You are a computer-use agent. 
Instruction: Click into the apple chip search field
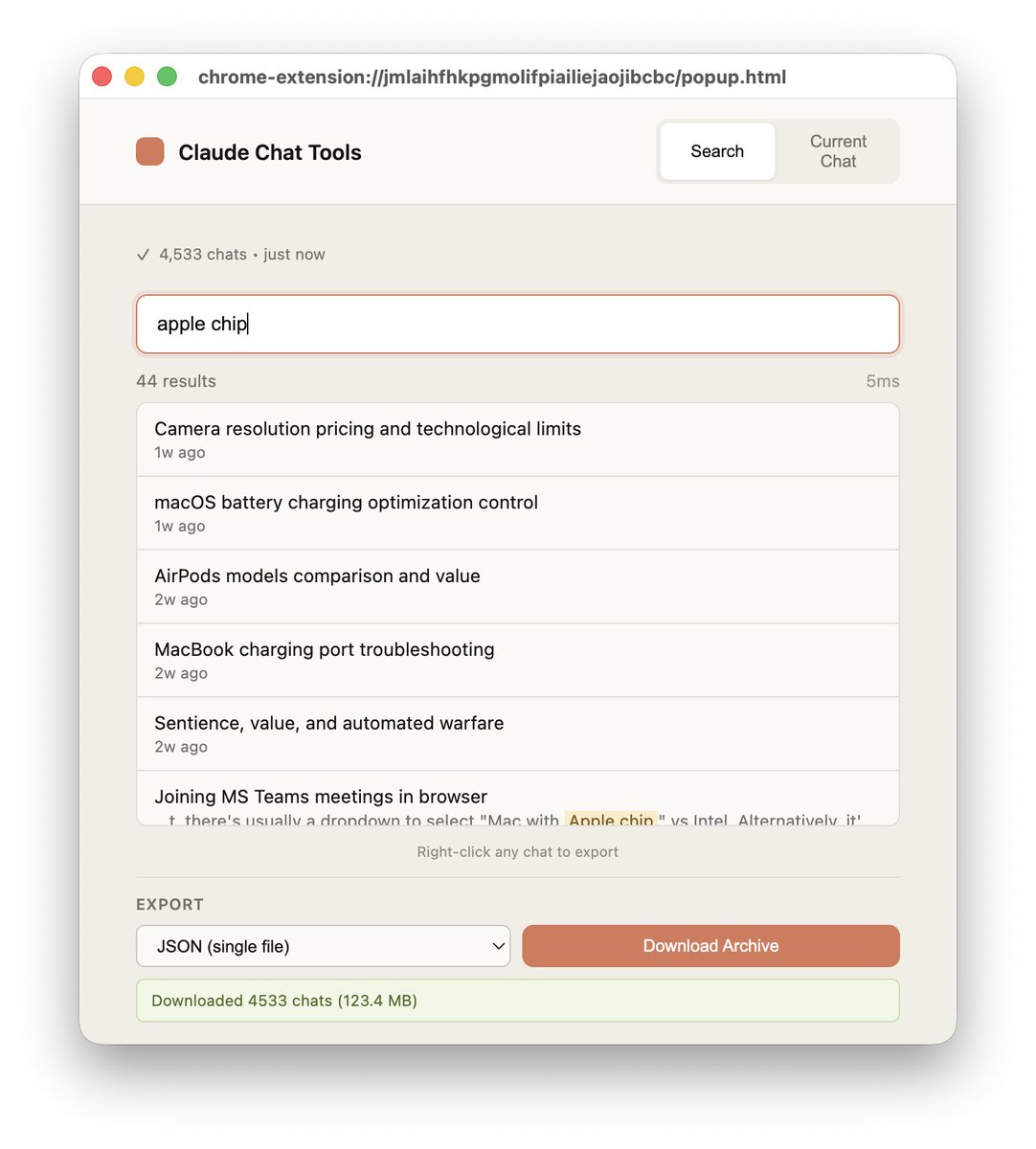tap(518, 324)
